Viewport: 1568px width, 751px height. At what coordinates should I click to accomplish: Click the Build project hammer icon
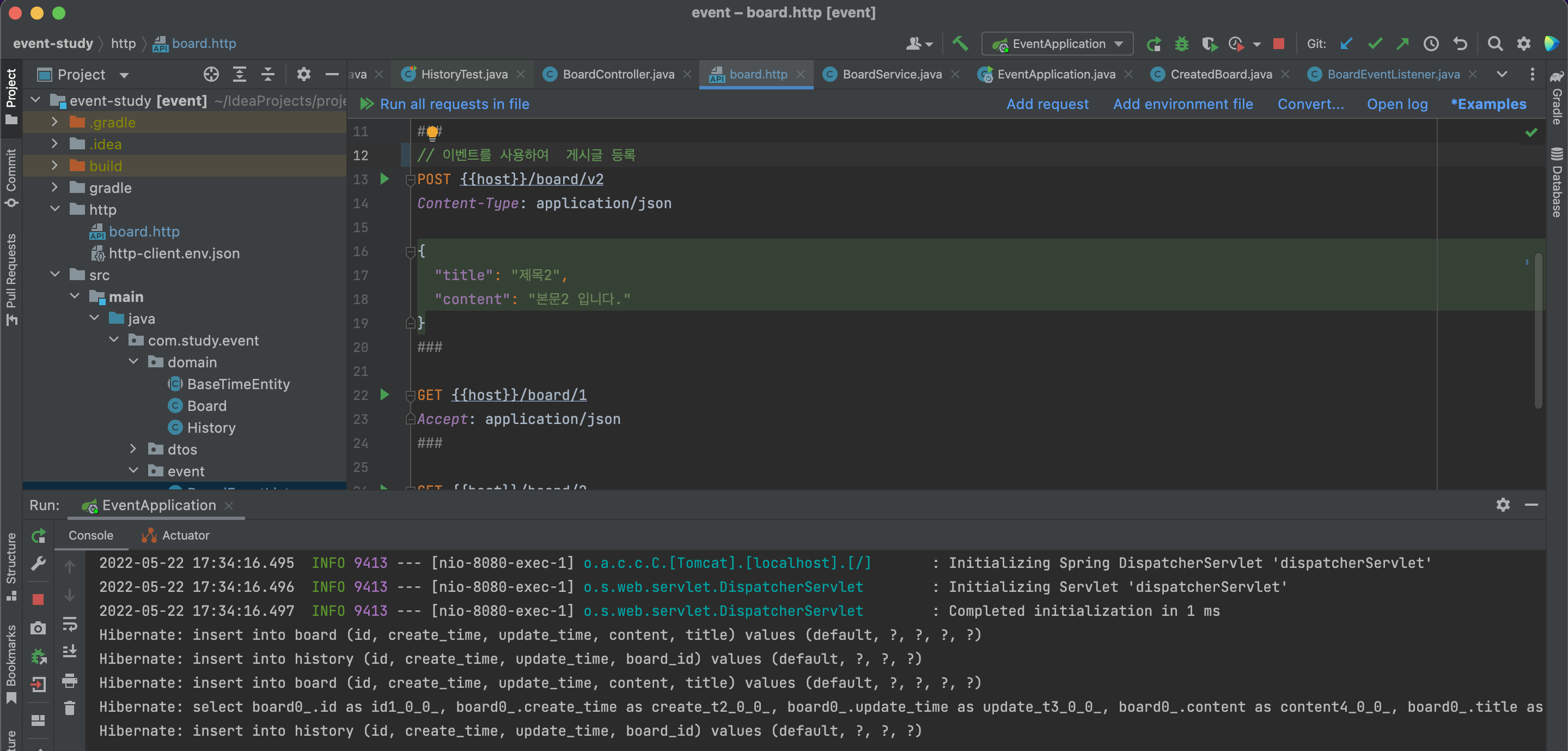960,44
